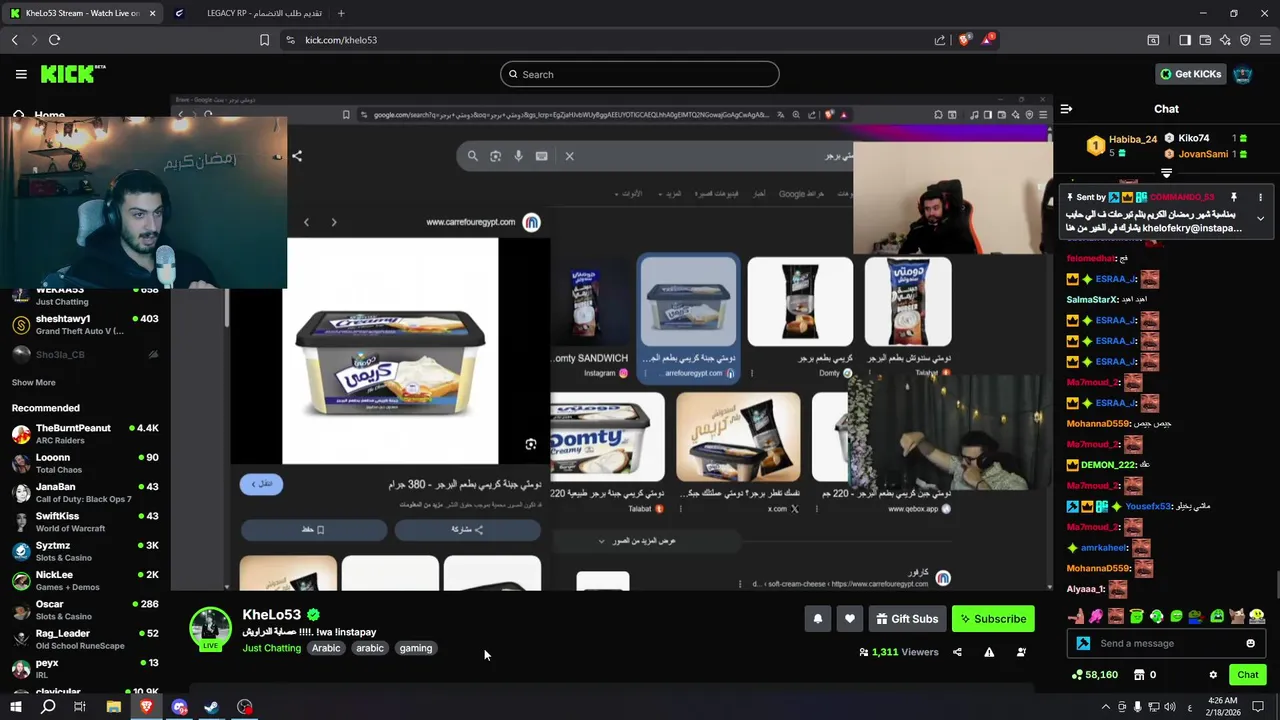Screen dimensions: 1280x720
Task: Open sheshtawy1 followed channel
Action: 84,324
